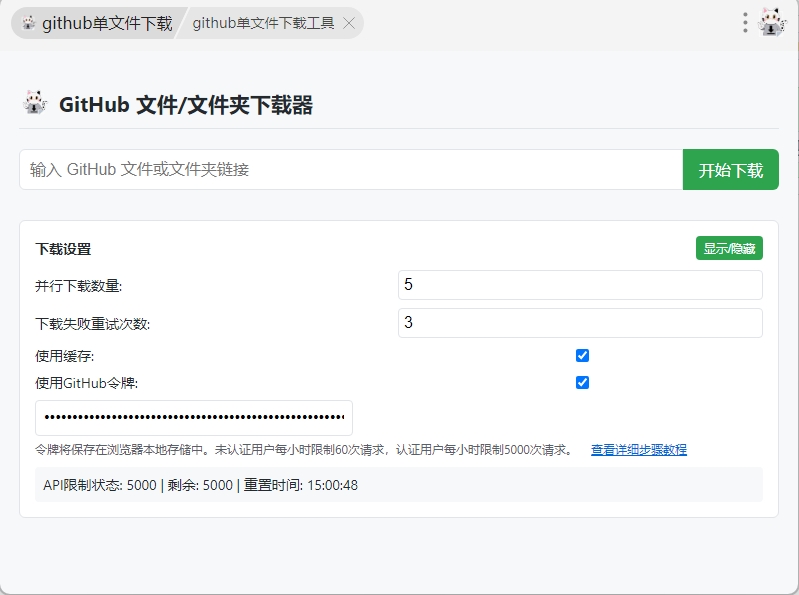799x595 pixels.
Task: Click the 下载失败重试次数 label
Action: [x=93, y=323]
